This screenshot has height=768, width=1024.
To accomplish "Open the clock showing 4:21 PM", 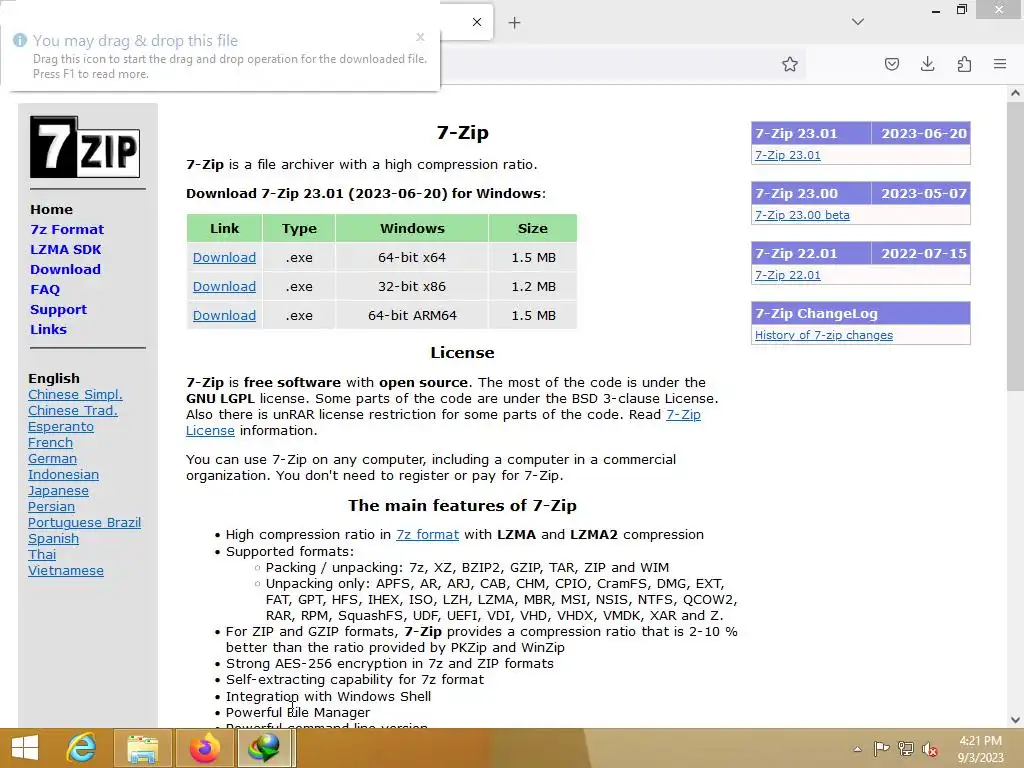I will point(980,748).
